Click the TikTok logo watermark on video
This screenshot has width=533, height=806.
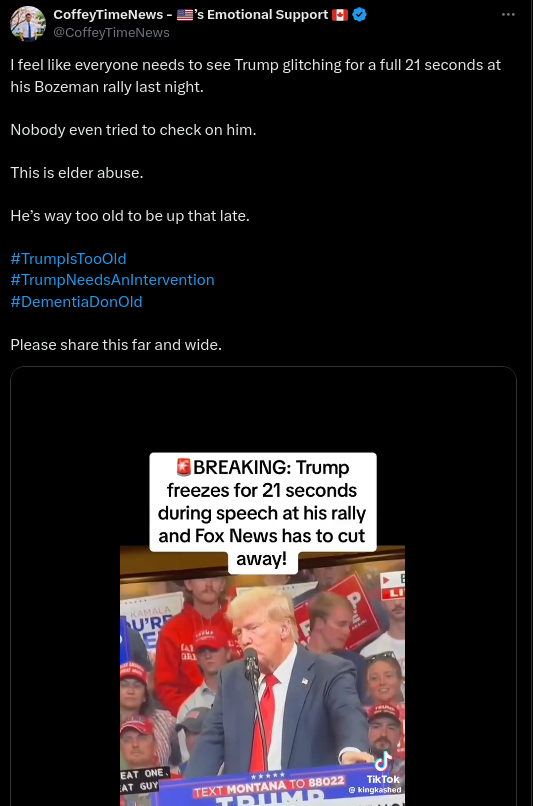pos(383,768)
